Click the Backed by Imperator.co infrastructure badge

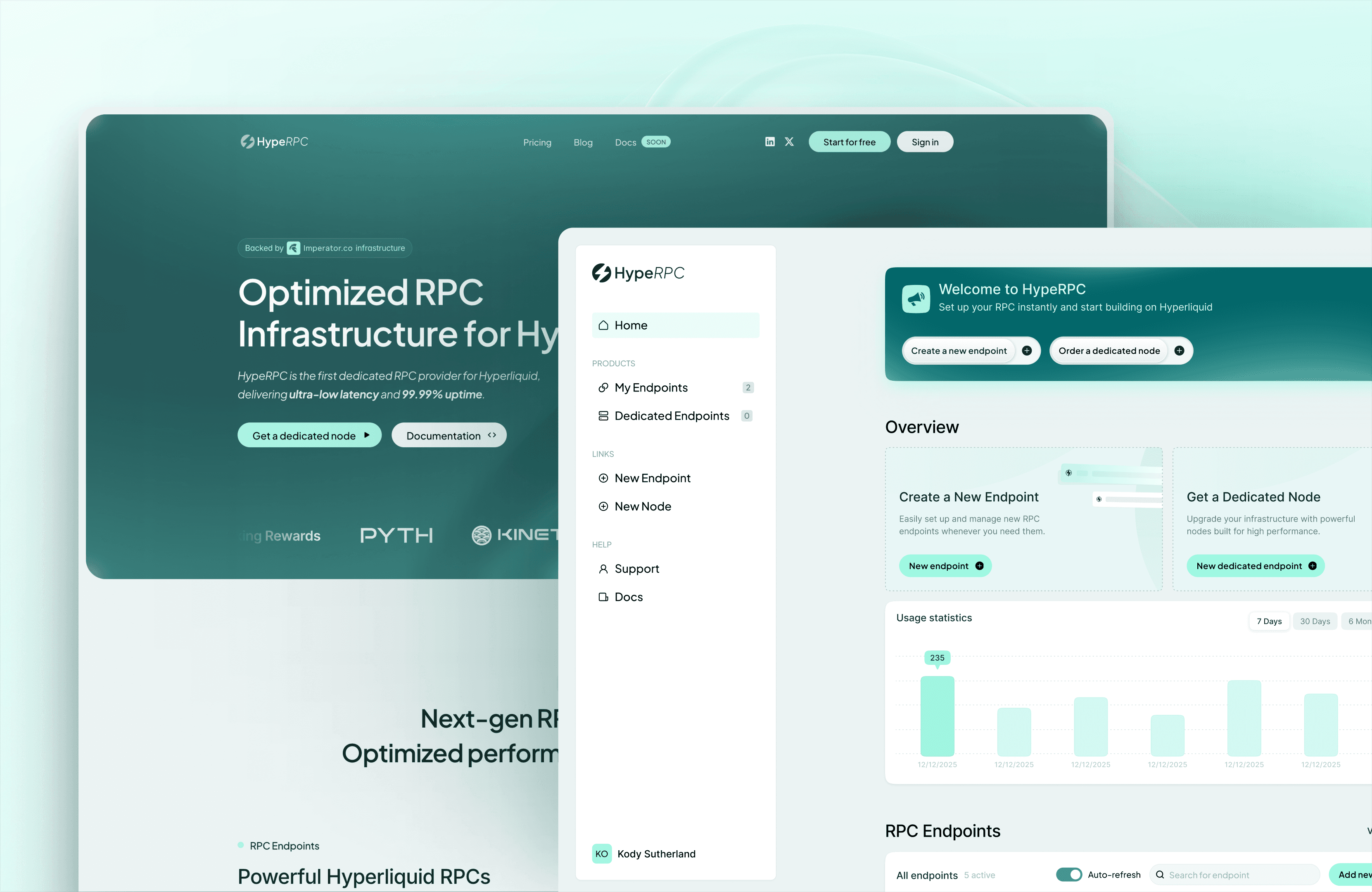tap(325, 248)
